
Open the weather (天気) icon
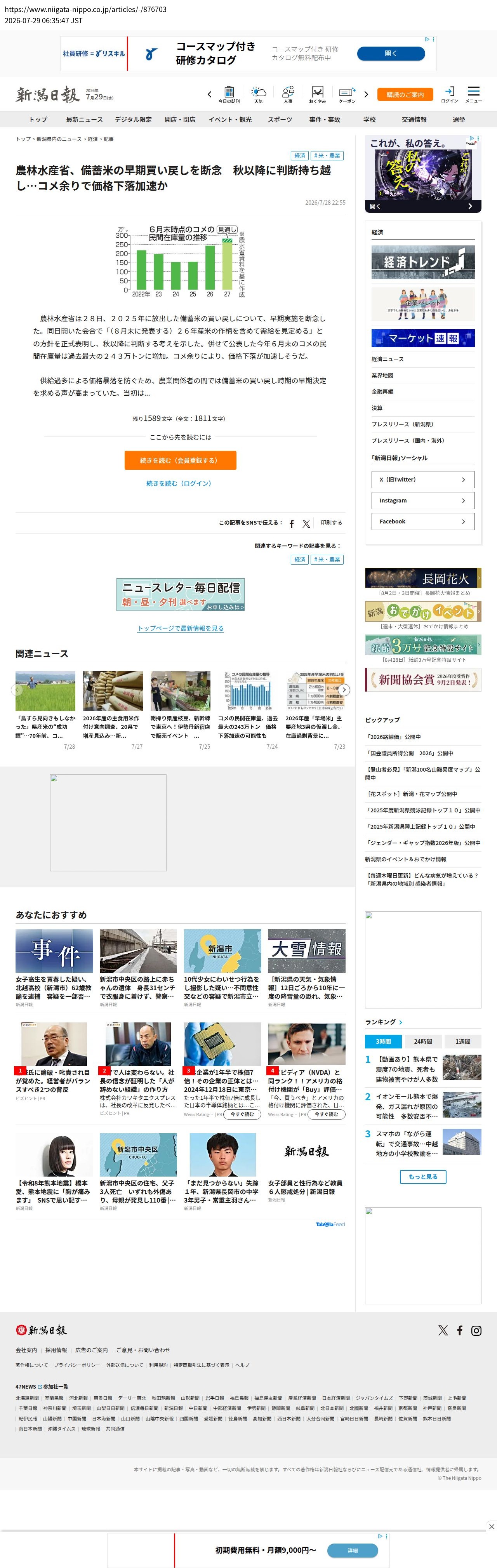259,94
